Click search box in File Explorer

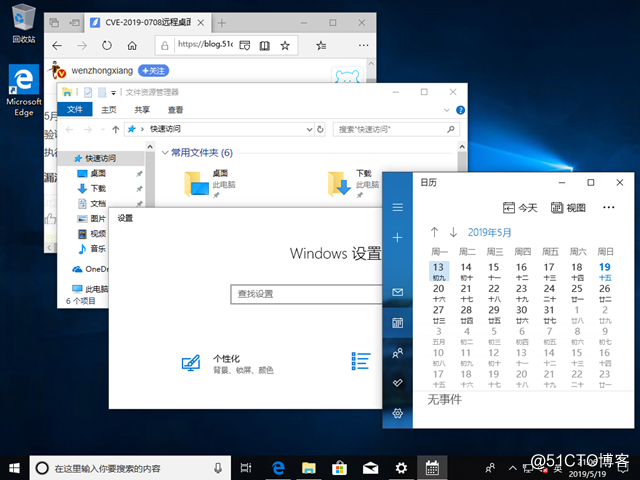tap(396, 129)
